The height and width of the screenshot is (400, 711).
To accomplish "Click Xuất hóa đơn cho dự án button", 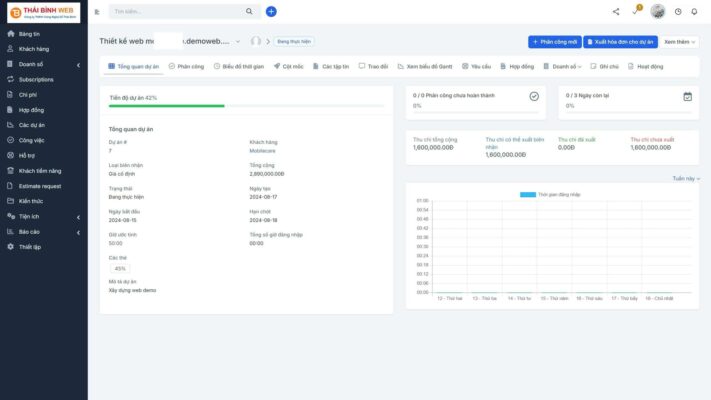I will pos(620,42).
